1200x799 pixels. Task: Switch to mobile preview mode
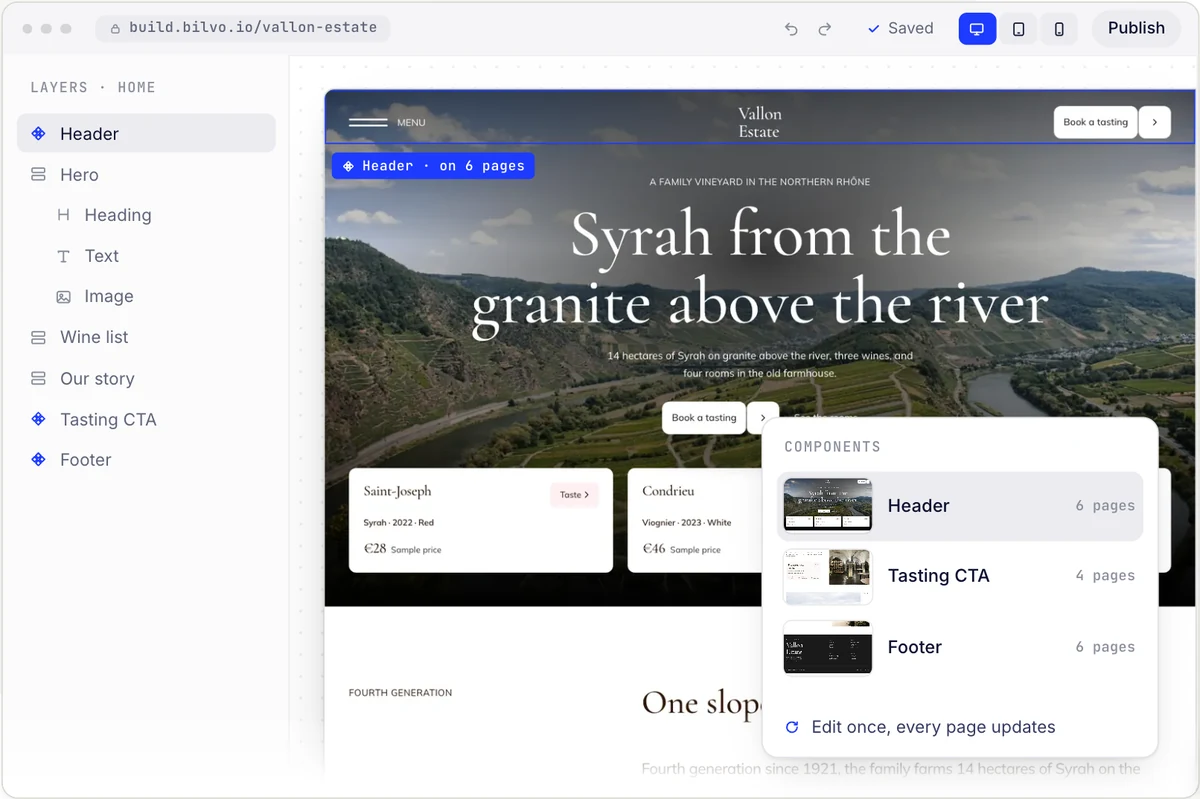(1059, 29)
